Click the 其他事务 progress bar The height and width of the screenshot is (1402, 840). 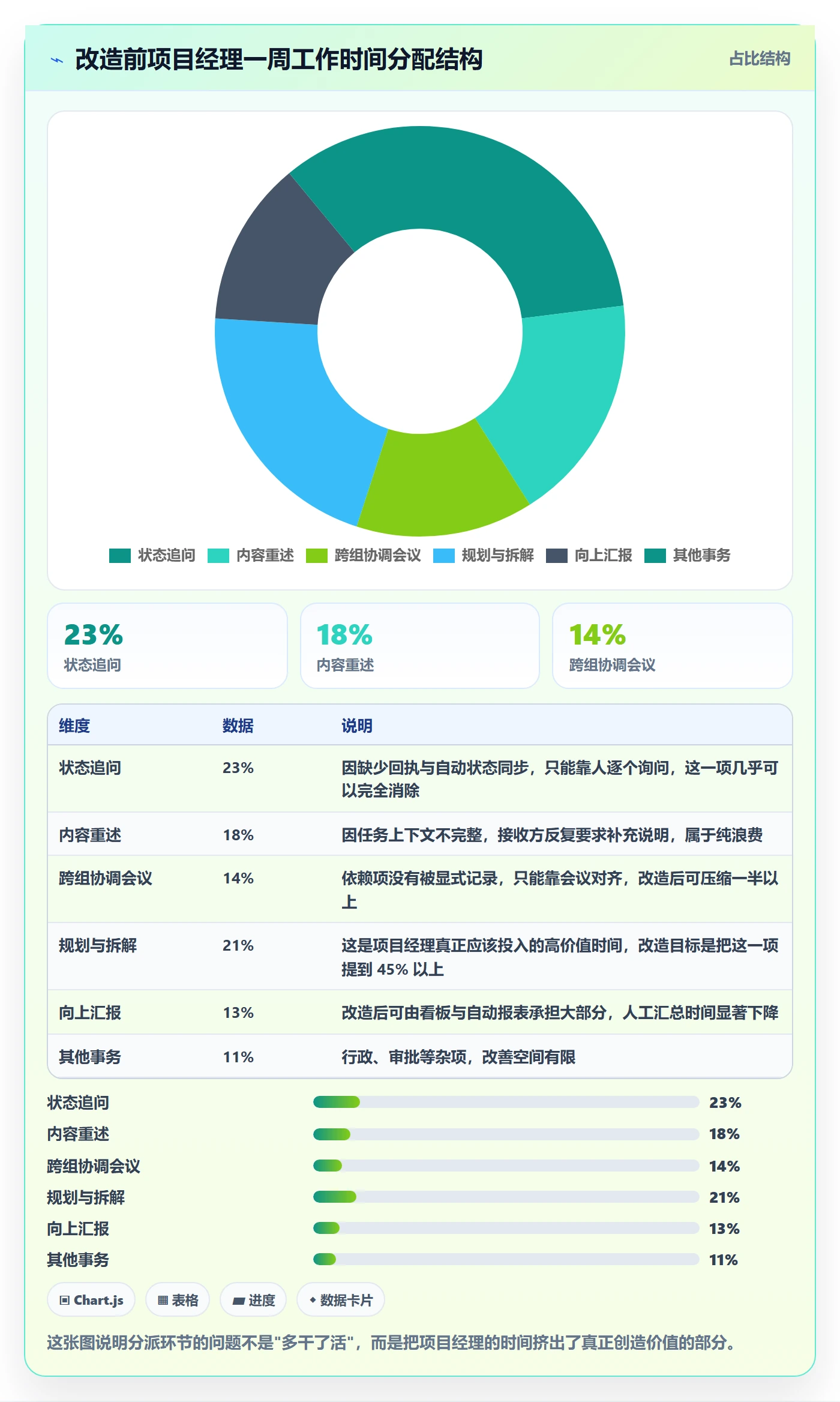tap(506, 1259)
